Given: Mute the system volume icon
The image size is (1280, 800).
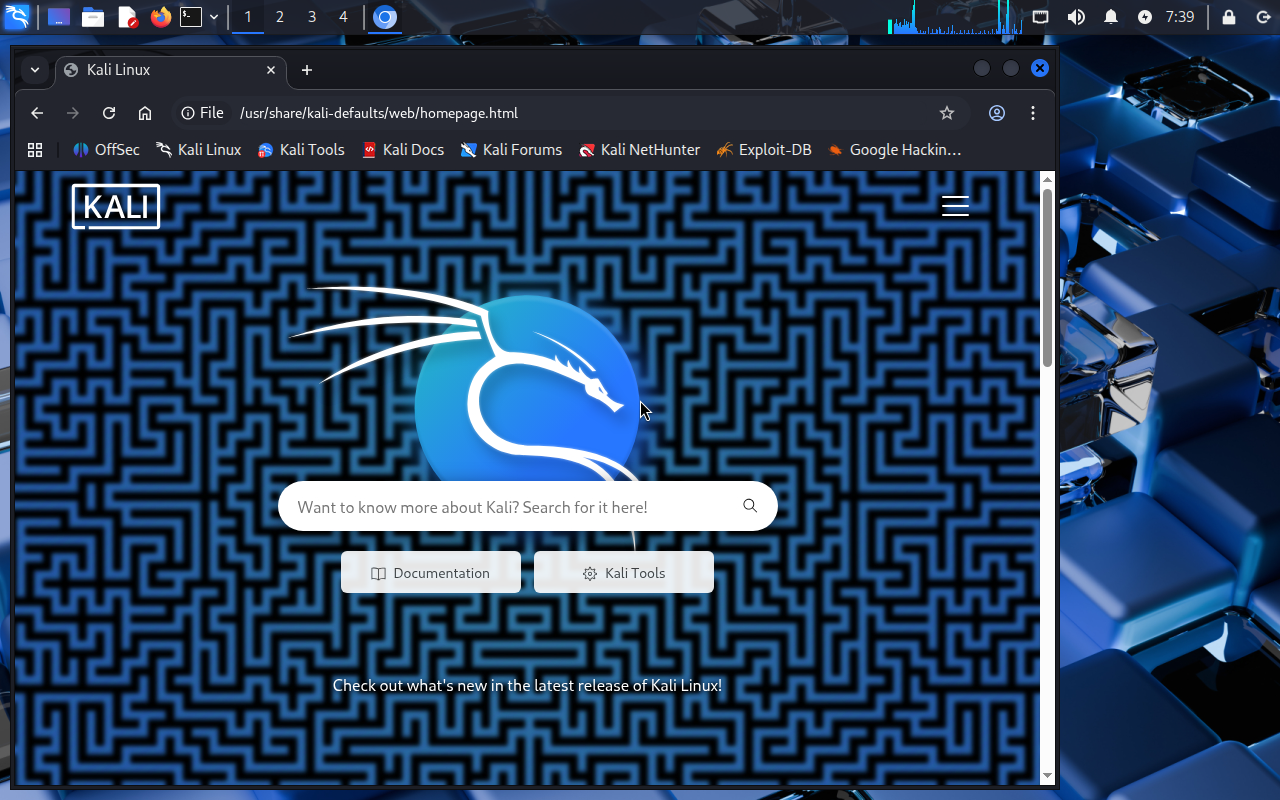Looking at the screenshot, I should pyautogui.click(x=1076, y=17).
